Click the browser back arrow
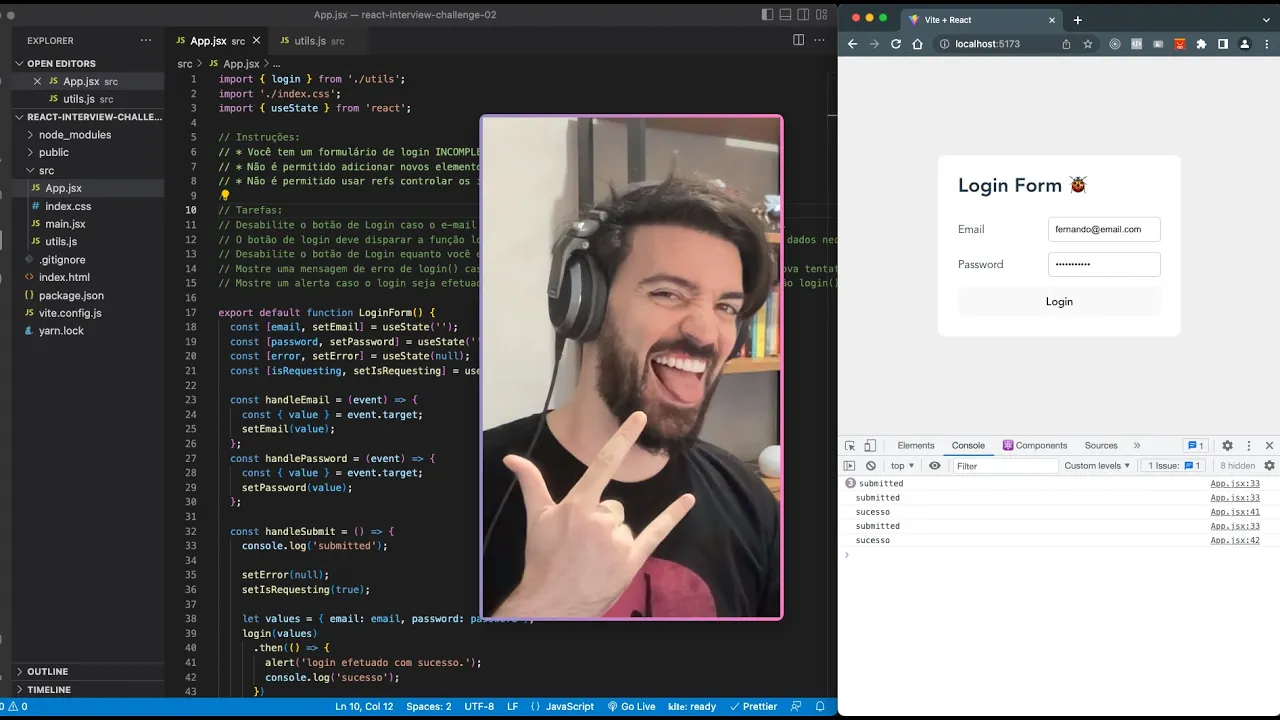Screen dimensions: 1280x720 click(x=852, y=44)
